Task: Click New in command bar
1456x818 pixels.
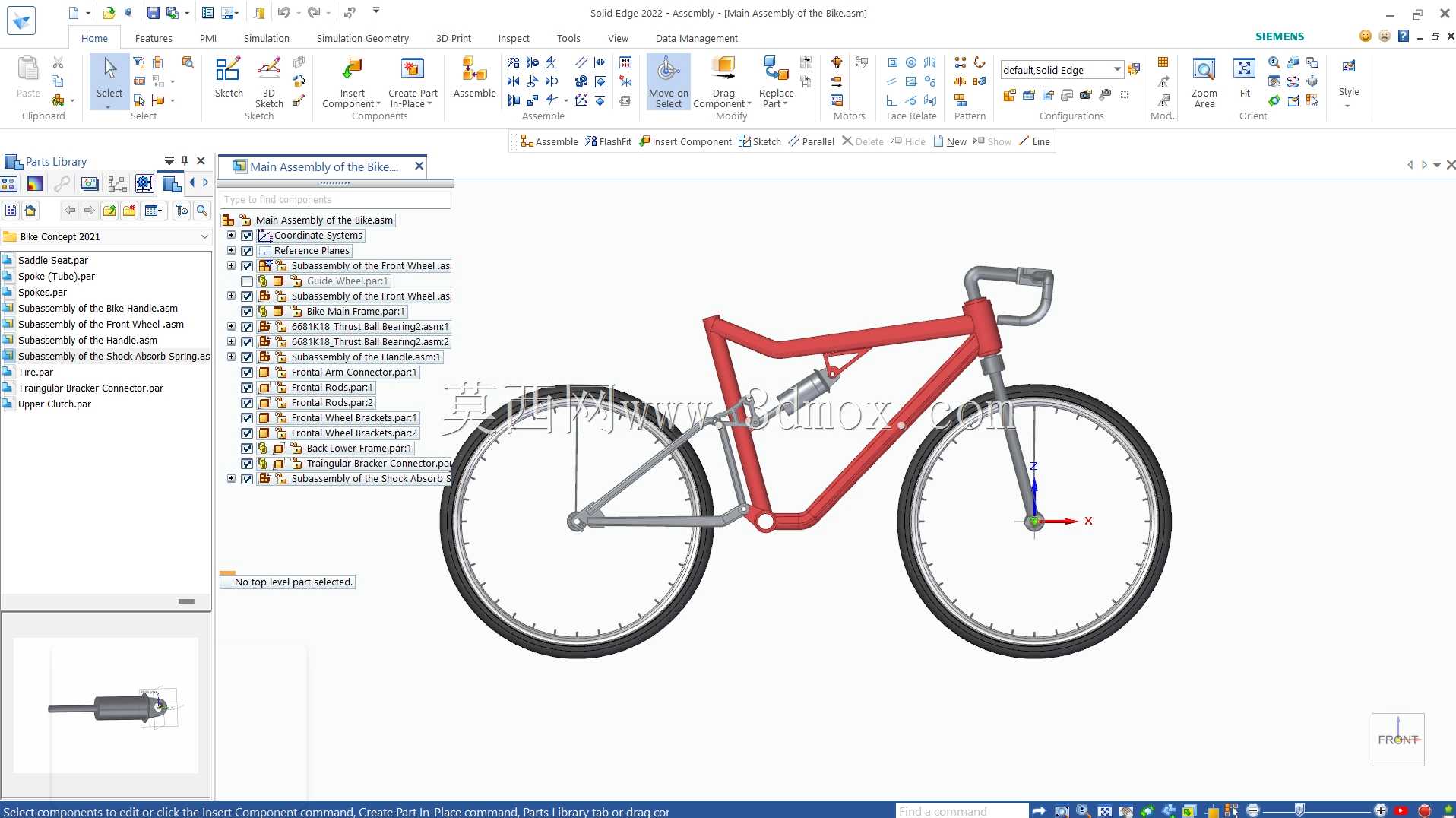Action: [x=950, y=141]
